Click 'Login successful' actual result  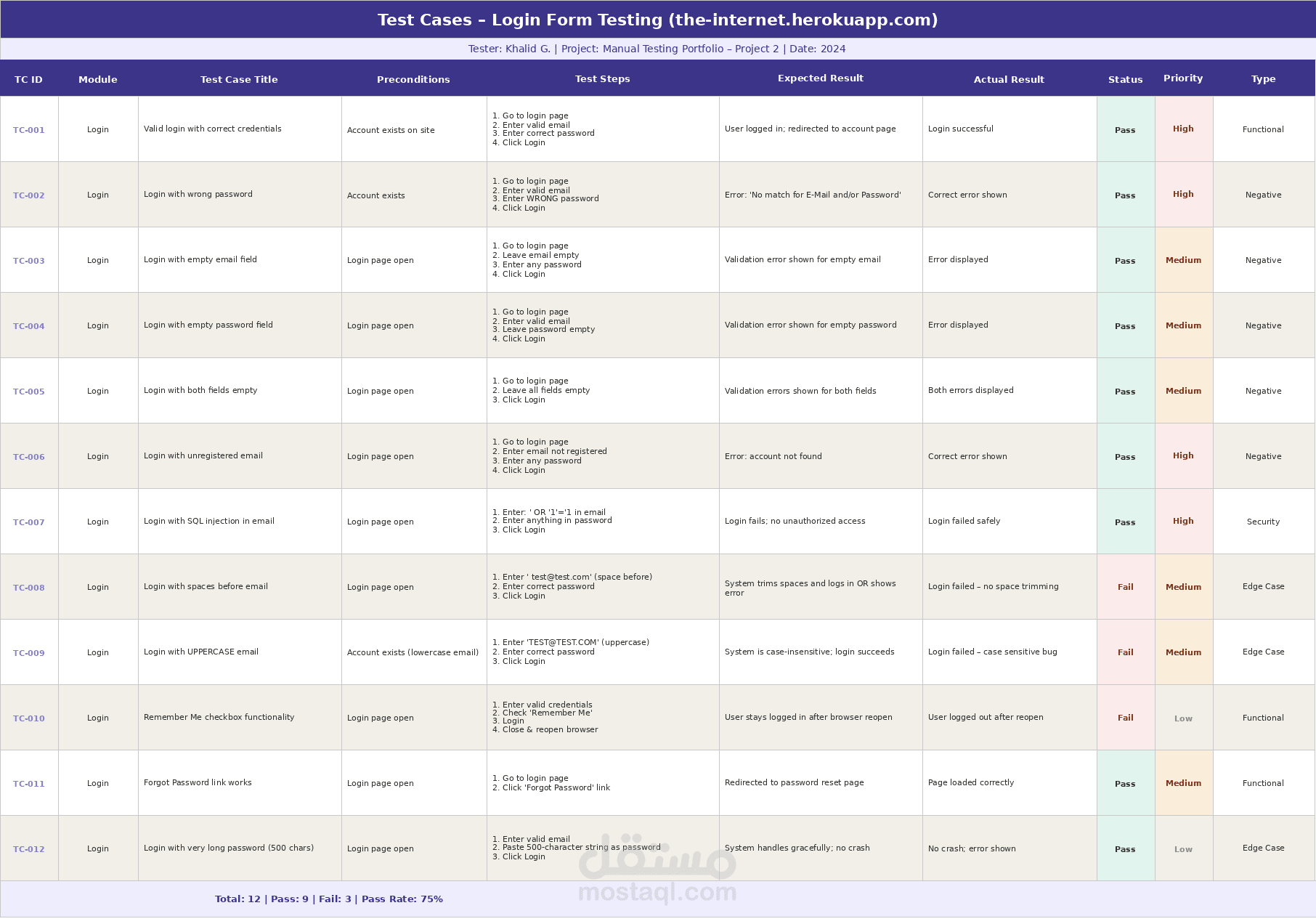pos(960,129)
